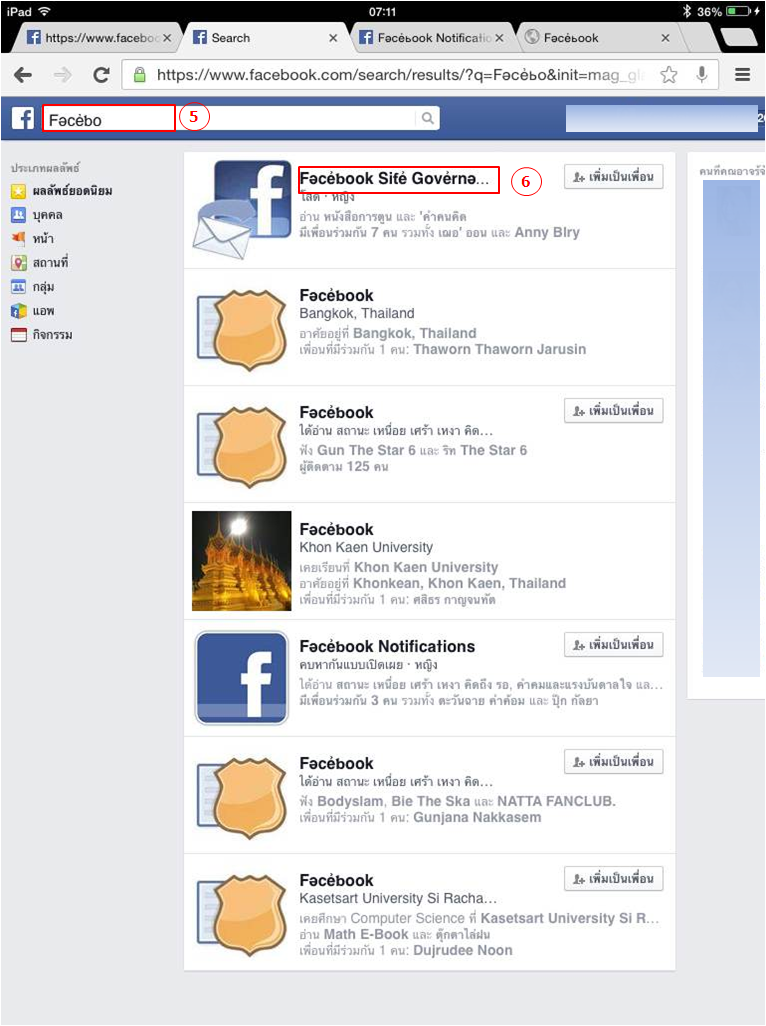Image resolution: width=766 pixels, height=1026 pixels.
Task: Filter results by ผลลัพธ์ยอดนิยม
Action: [x=61, y=191]
